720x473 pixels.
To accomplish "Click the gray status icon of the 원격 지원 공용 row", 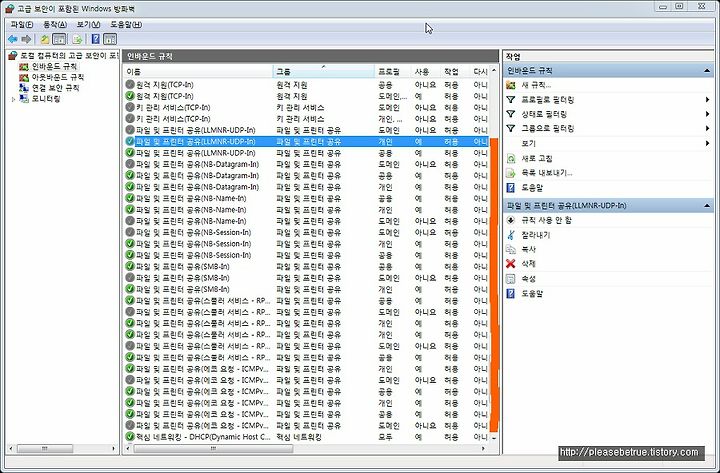I will tap(130, 84).
